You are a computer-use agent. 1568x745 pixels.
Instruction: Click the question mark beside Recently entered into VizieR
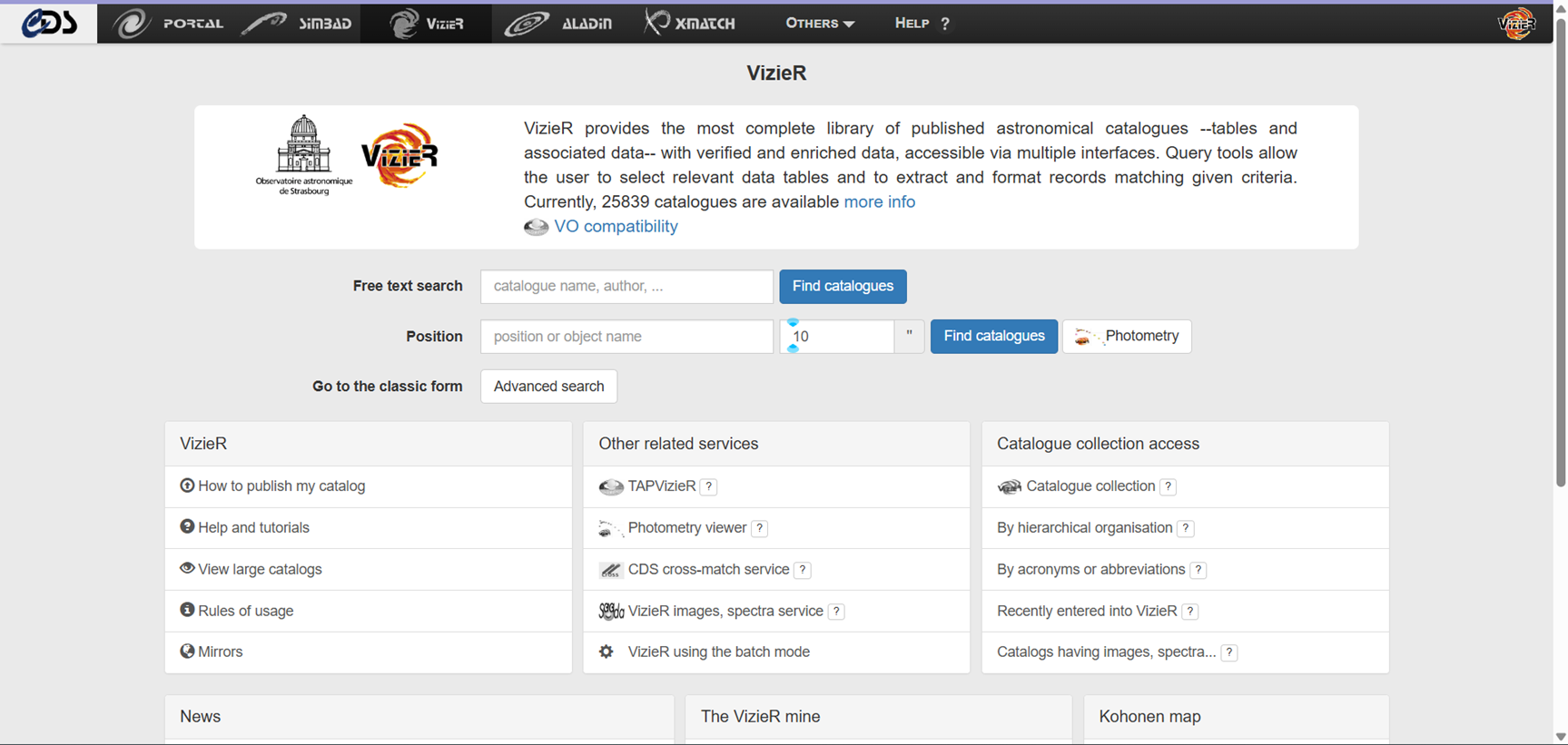click(x=1190, y=612)
